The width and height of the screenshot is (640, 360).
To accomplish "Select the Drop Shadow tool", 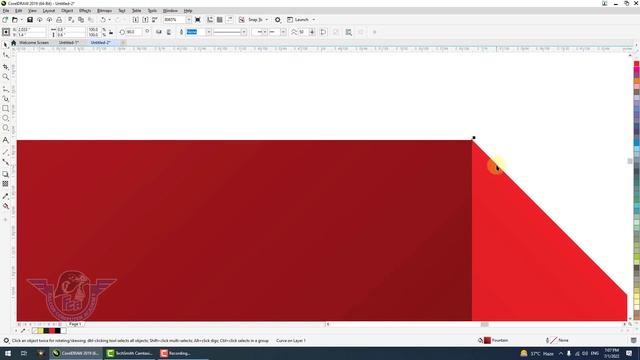I will tap(6, 174).
